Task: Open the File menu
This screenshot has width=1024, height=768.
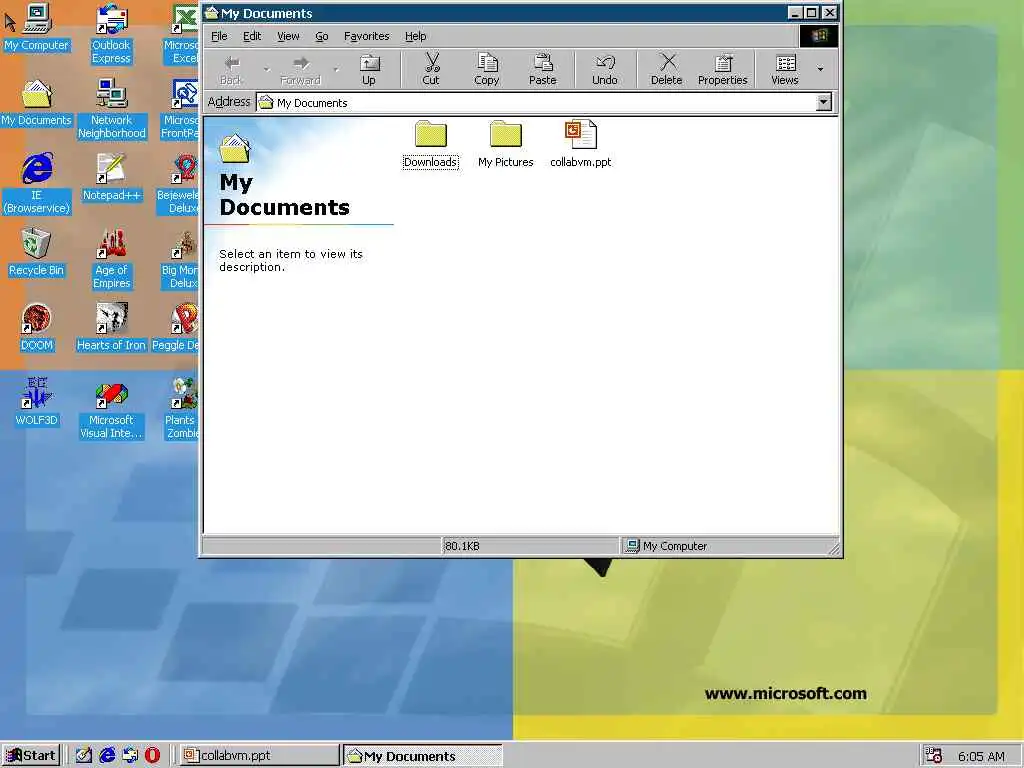Action: 219,36
